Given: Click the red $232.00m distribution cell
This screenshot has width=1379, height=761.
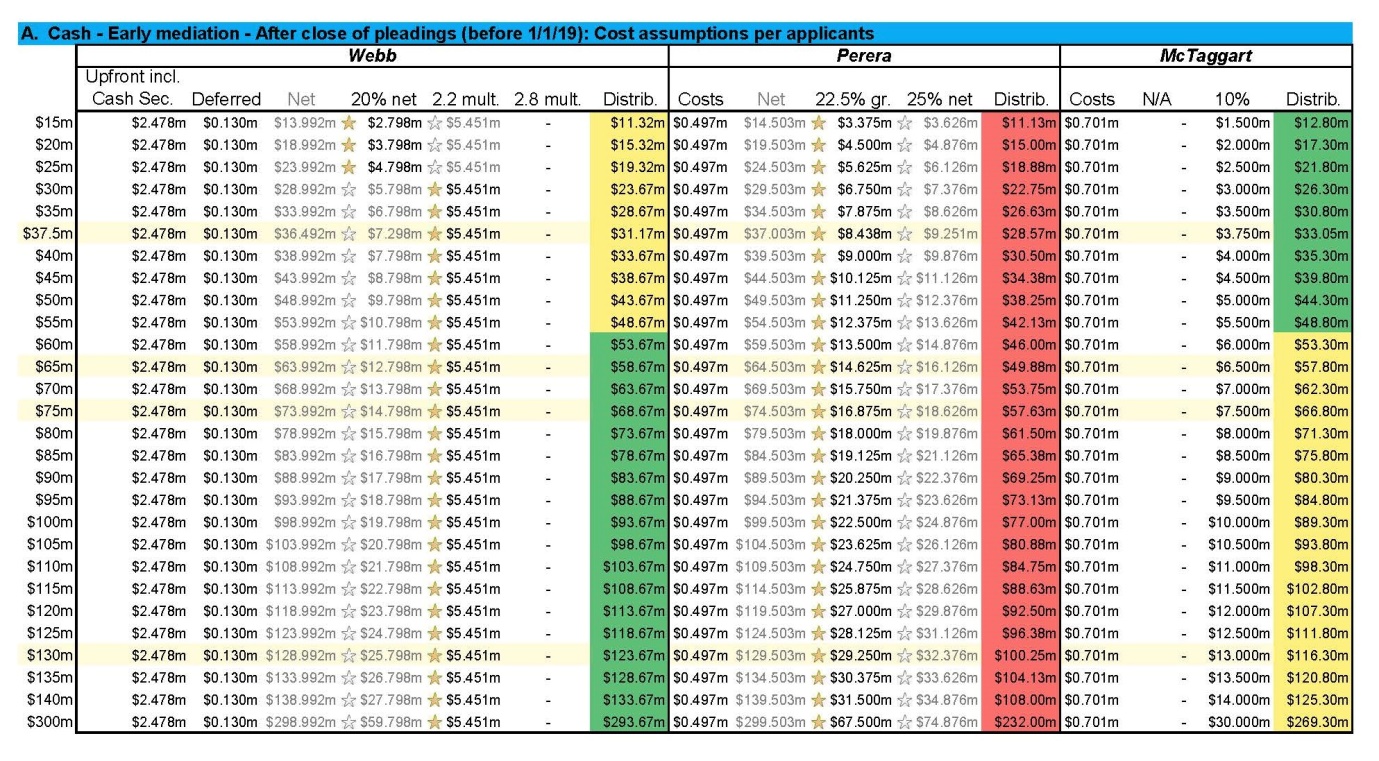Looking at the screenshot, I should (1020, 722).
